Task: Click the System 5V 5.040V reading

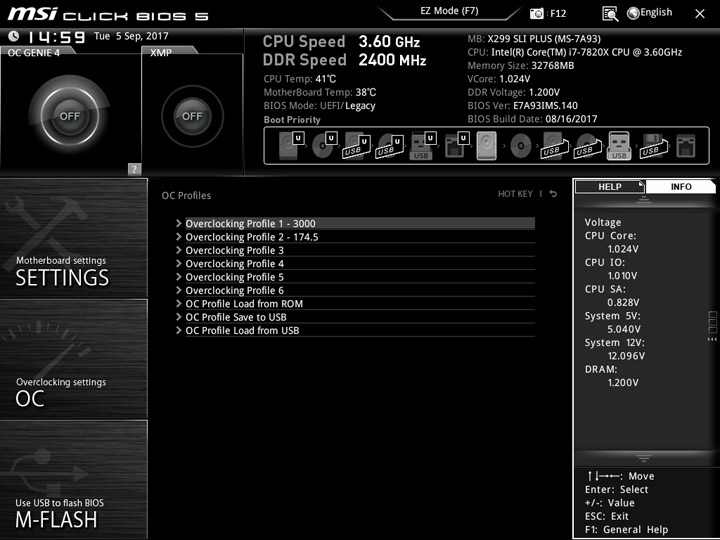Action: point(624,329)
